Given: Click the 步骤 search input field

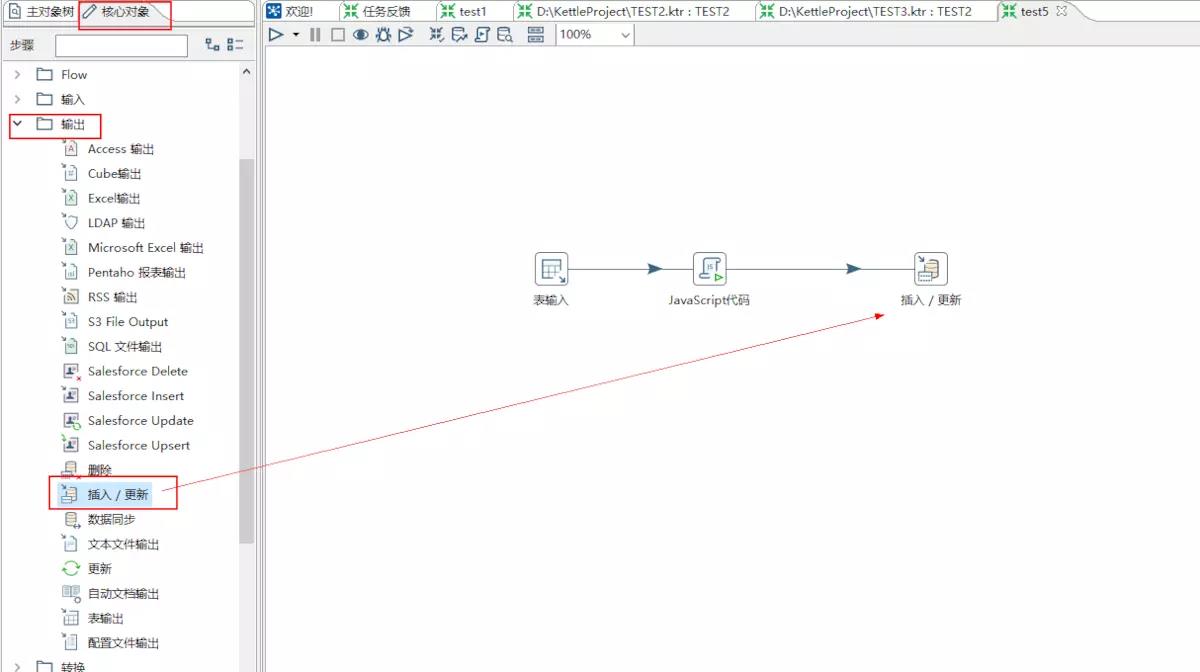Looking at the screenshot, I should point(121,45).
